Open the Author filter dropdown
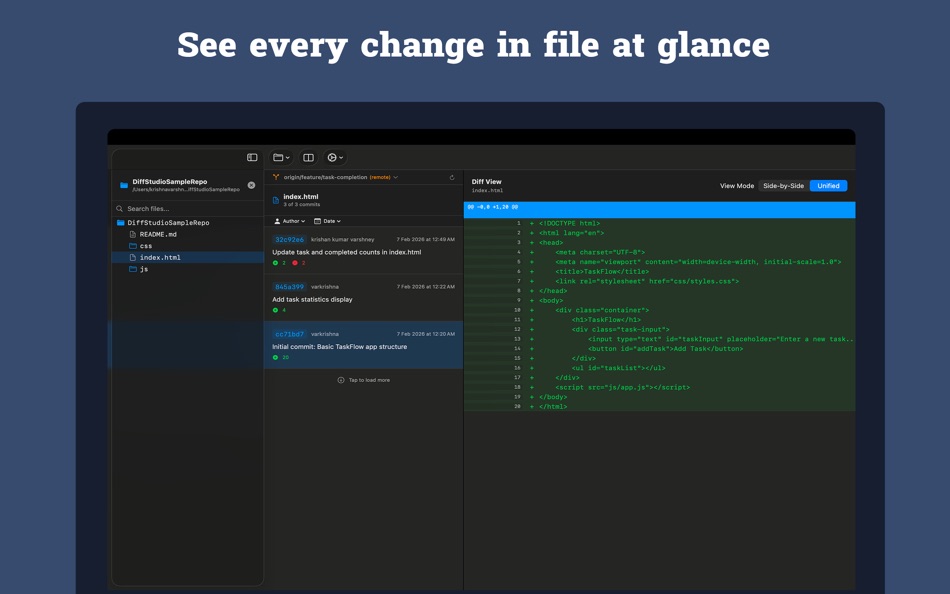Image resolution: width=950 pixels, height=594 pixels. point(289,220)
